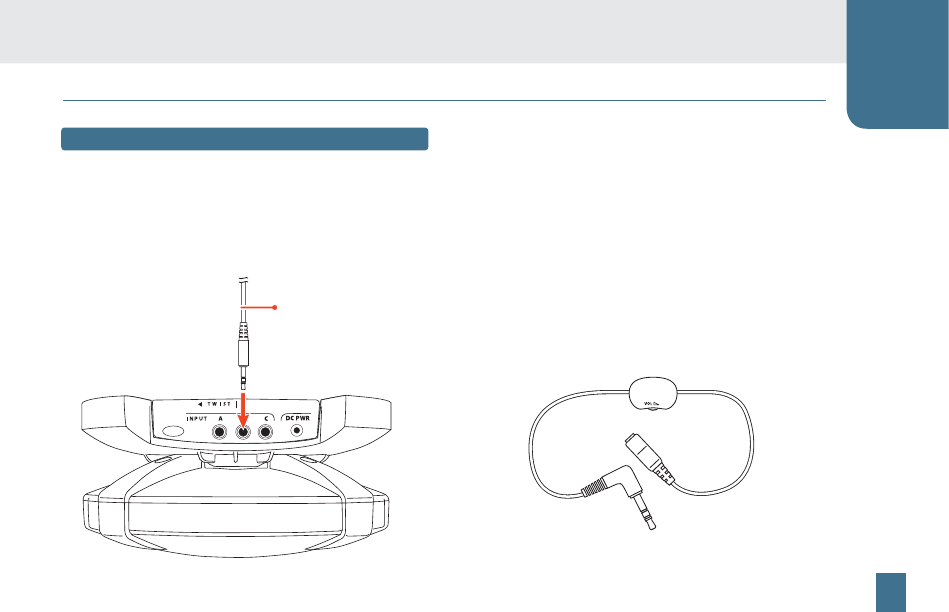Click the straight audio plug above the device
The height and width of the screenshot is (612, 949).
pyautogui.click(x=243, y=356)
